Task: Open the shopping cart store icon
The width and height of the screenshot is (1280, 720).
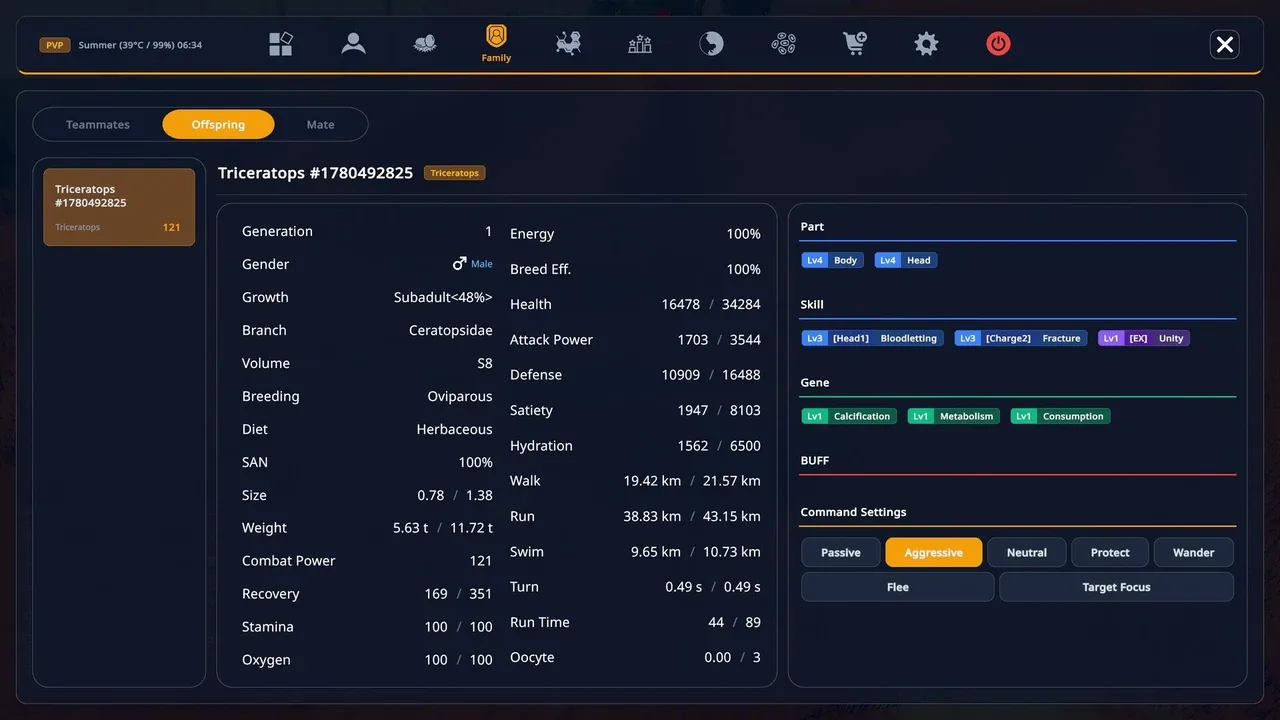Action: pos(855,43)
